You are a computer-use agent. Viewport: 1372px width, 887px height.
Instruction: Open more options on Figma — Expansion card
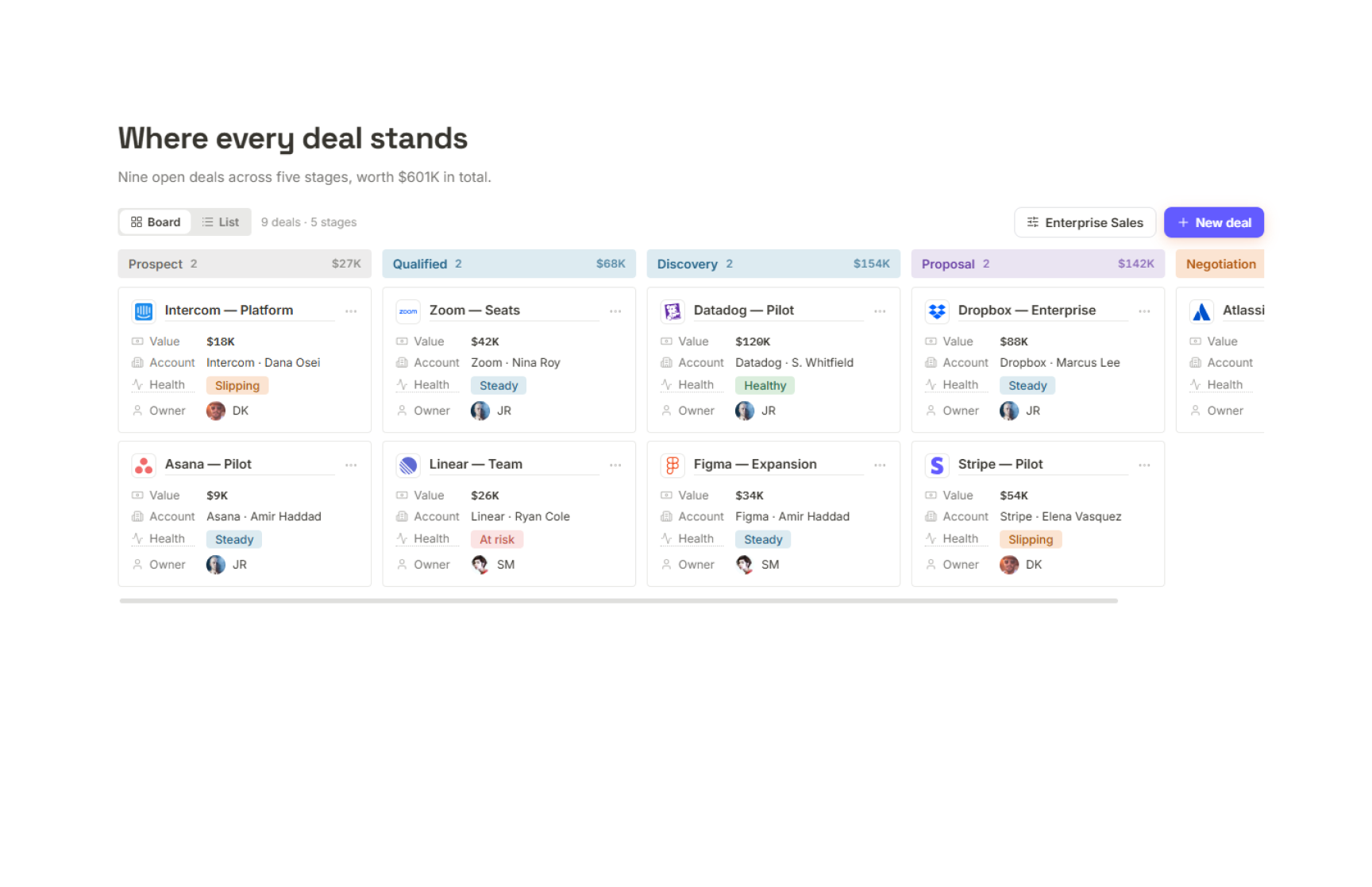coord(880,465)
